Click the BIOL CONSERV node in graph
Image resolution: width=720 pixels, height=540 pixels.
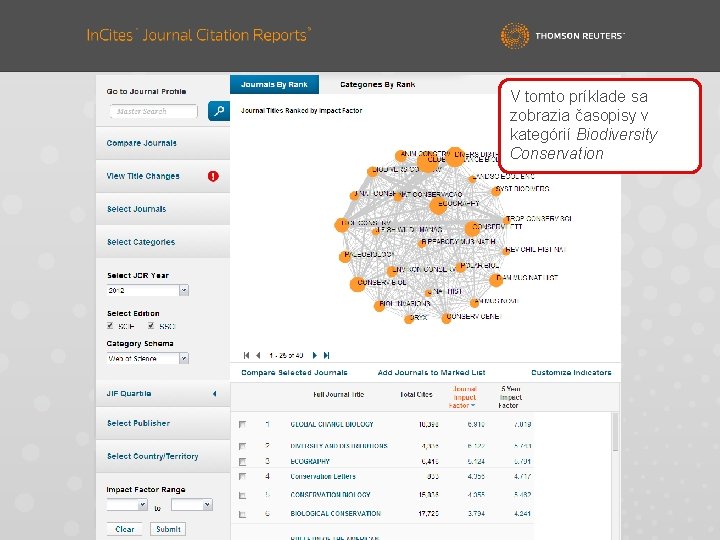pos(342,225)
